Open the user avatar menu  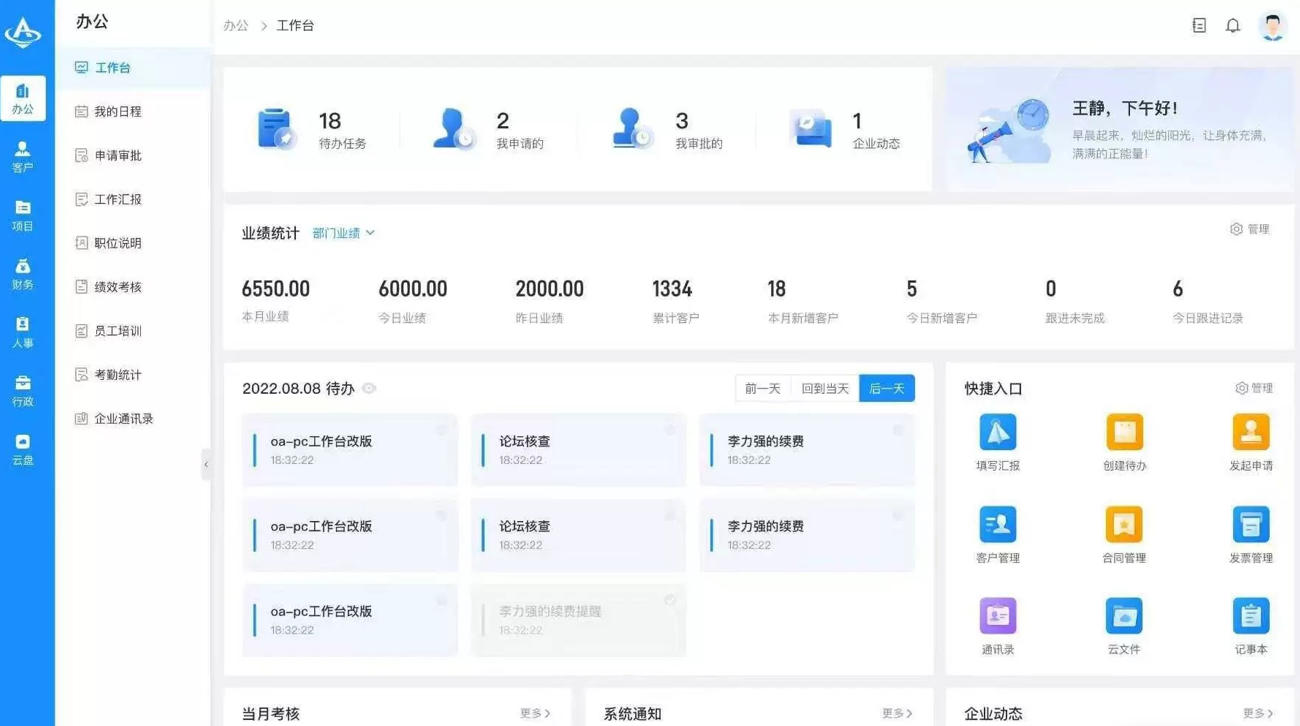click(x=1272, y=26)
